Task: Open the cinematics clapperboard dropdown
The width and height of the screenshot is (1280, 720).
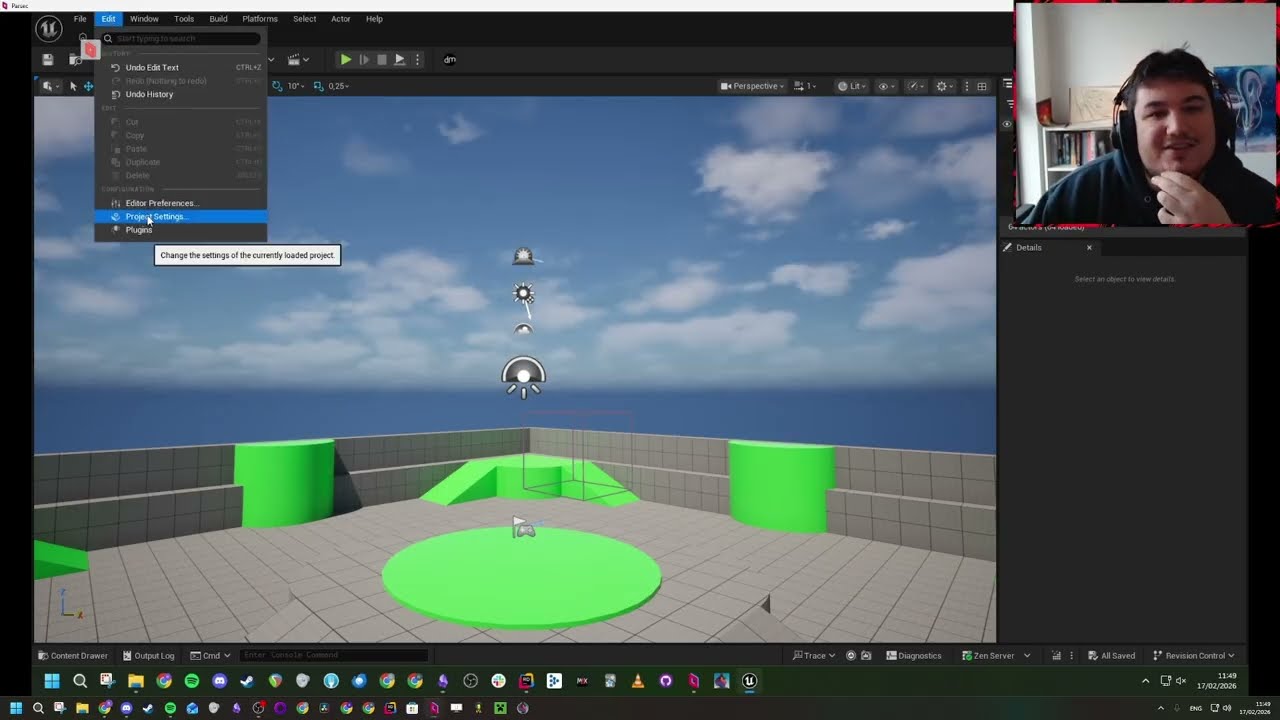Action: pos(298,60)
